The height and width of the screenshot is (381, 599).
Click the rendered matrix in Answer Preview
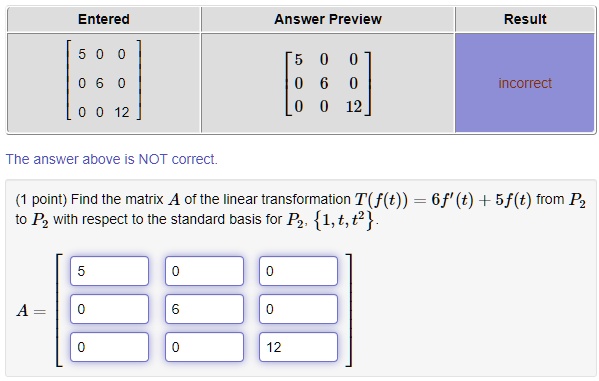[328, 83]
